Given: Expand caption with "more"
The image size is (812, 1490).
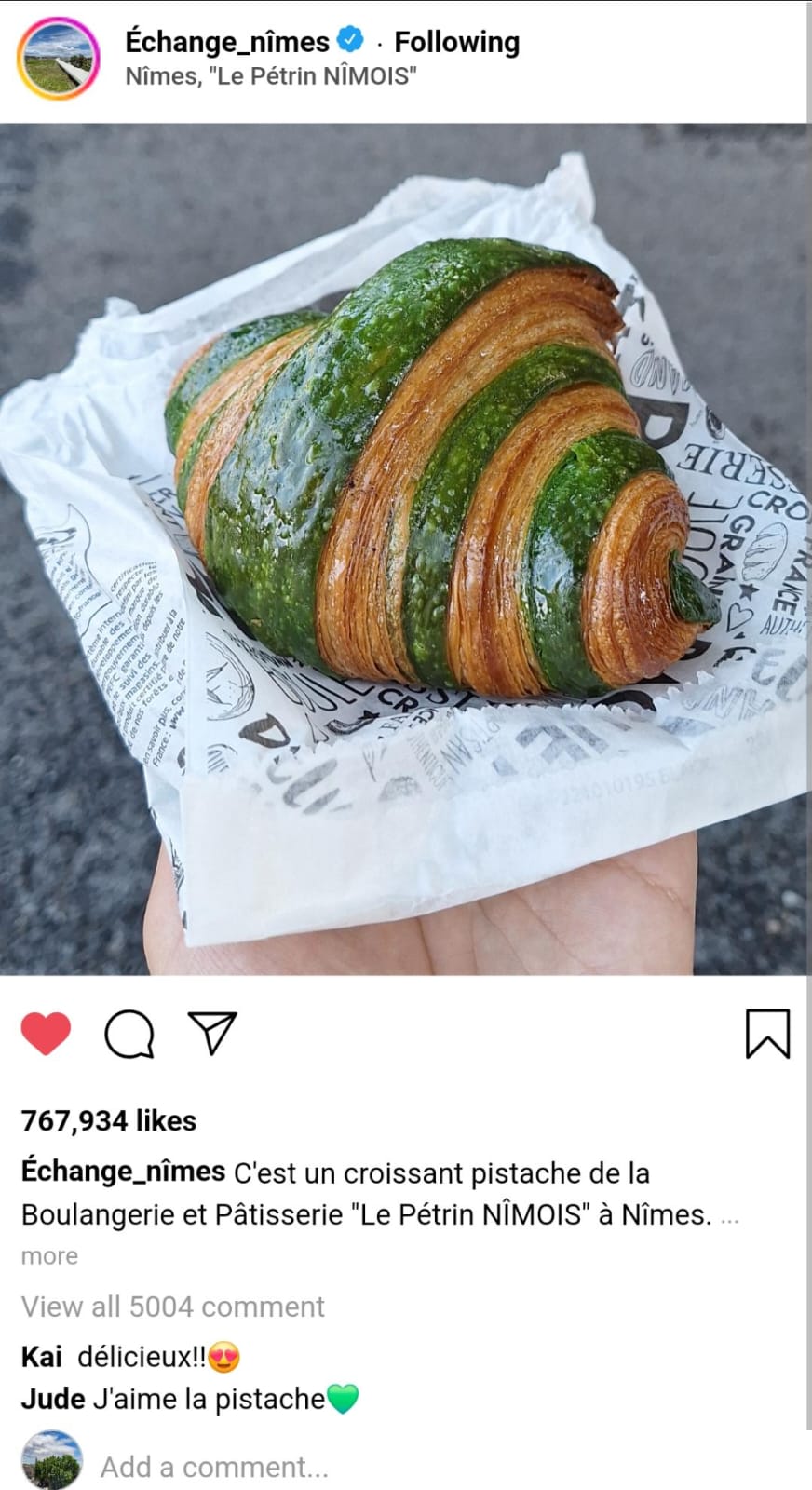Looking at the screenshot, I should pos(49,1256).
